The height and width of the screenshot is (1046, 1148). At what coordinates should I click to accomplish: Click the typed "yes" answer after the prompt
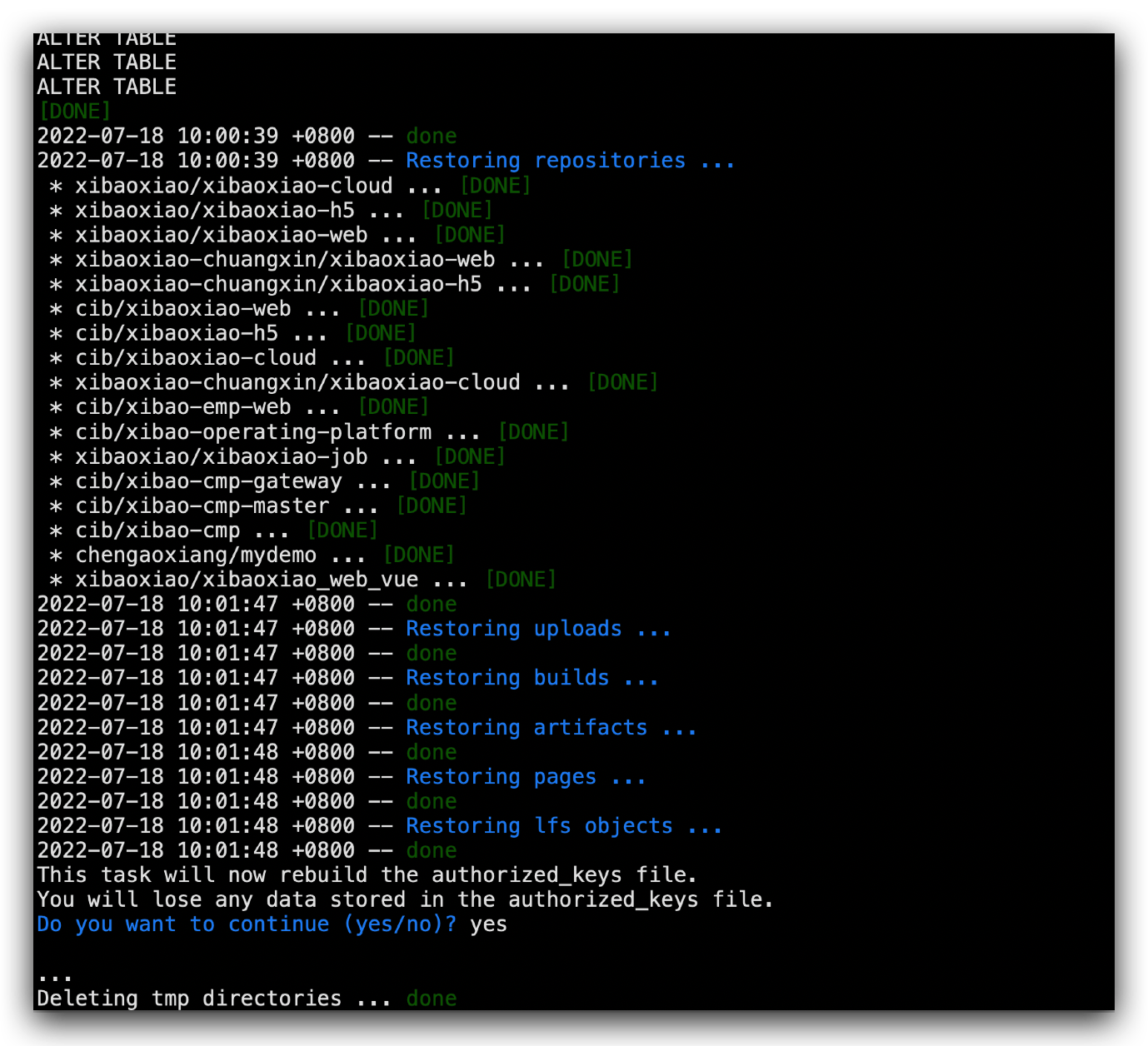coord(489,924)
